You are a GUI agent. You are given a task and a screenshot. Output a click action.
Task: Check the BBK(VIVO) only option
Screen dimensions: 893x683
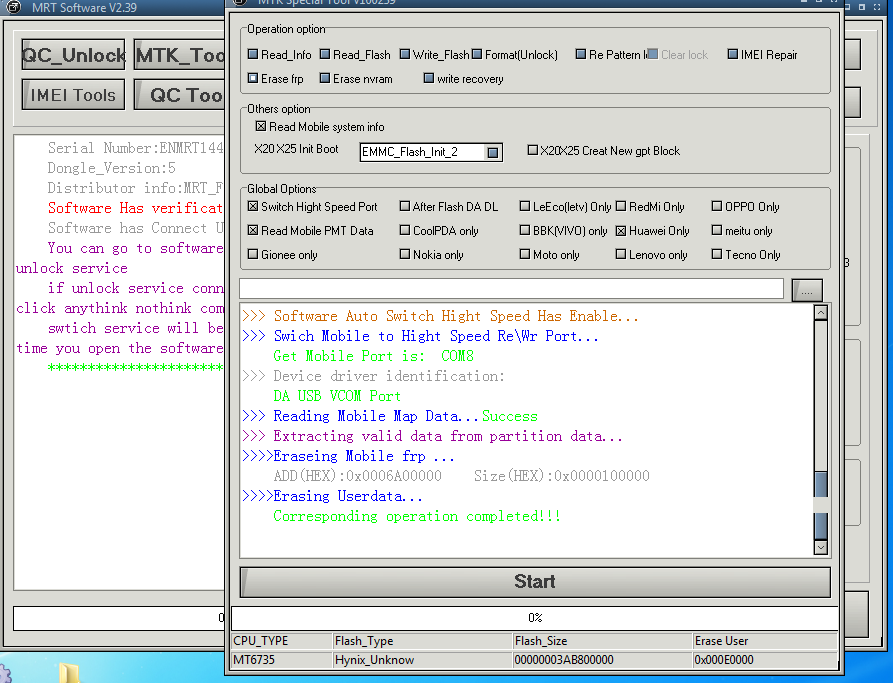pyautogui.click(x=525, y=231)
